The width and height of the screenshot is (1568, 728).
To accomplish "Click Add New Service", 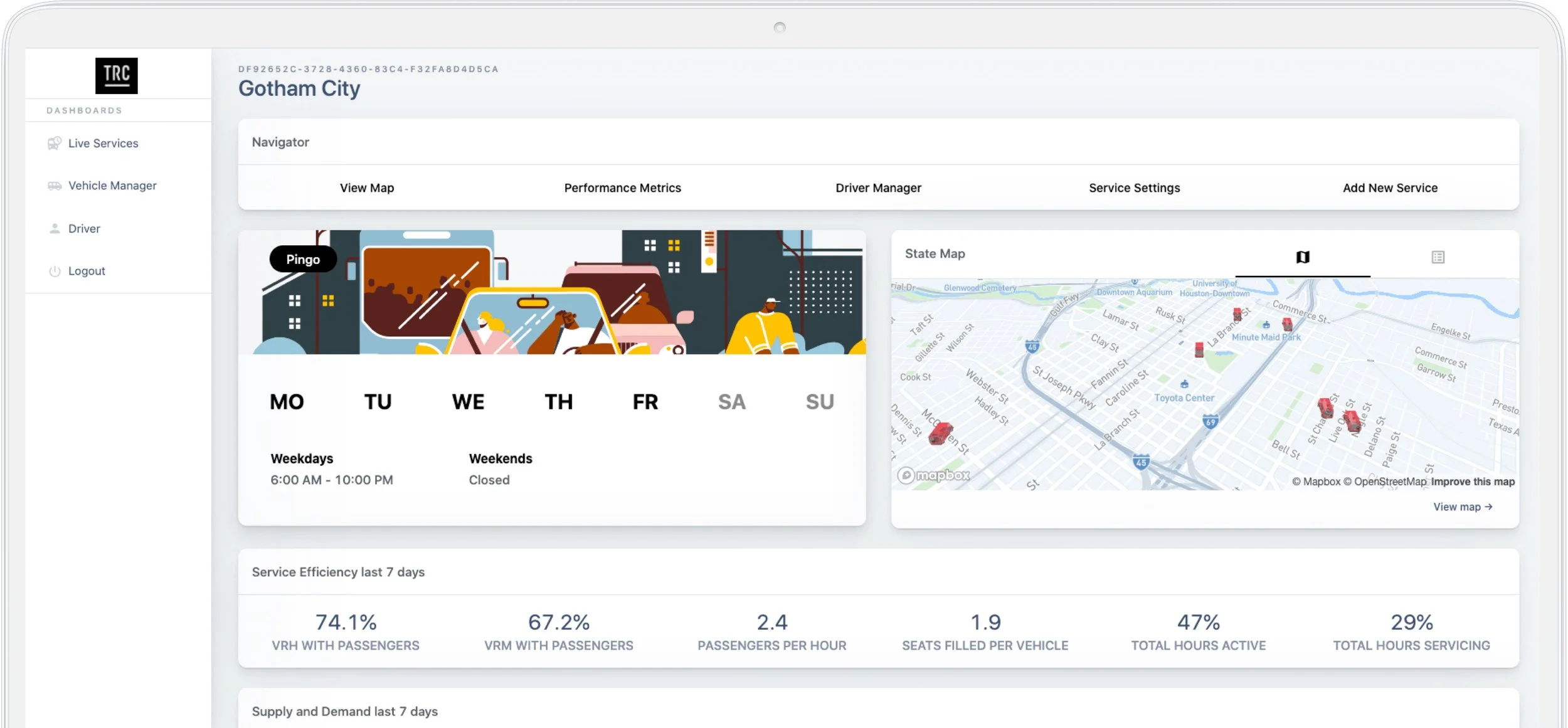I will (x=1390, y=188).
